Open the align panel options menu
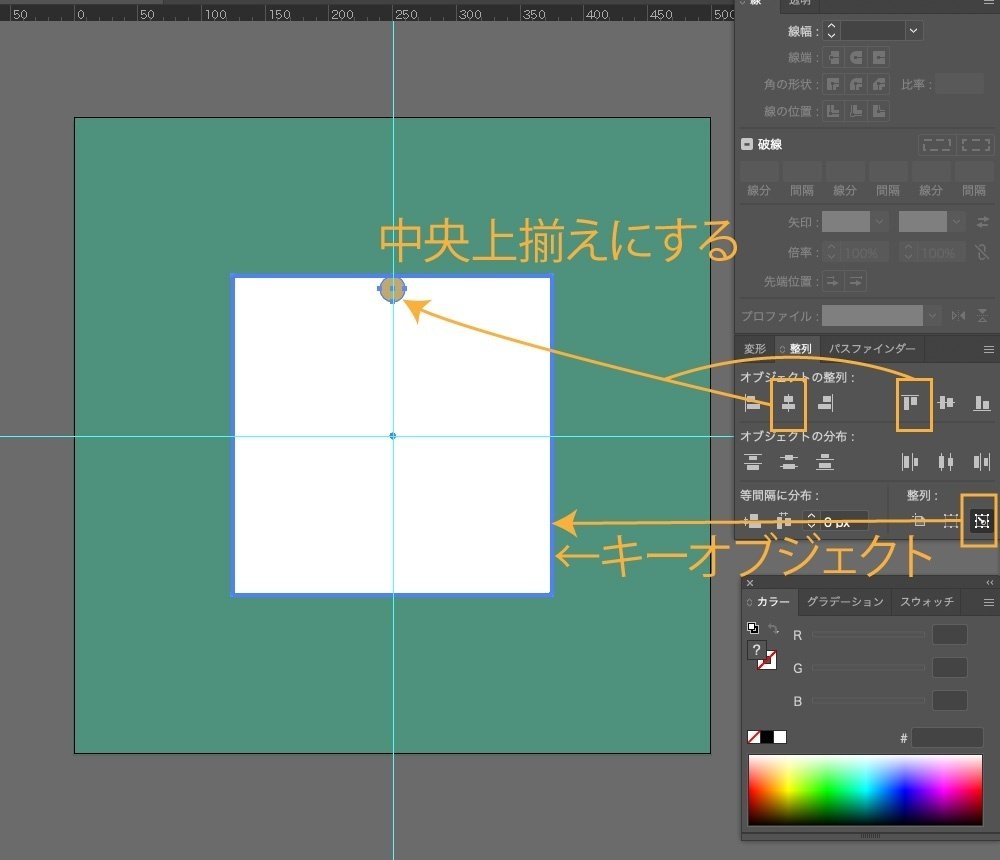This screenshot has width=1000, height=860. [989, 349]
